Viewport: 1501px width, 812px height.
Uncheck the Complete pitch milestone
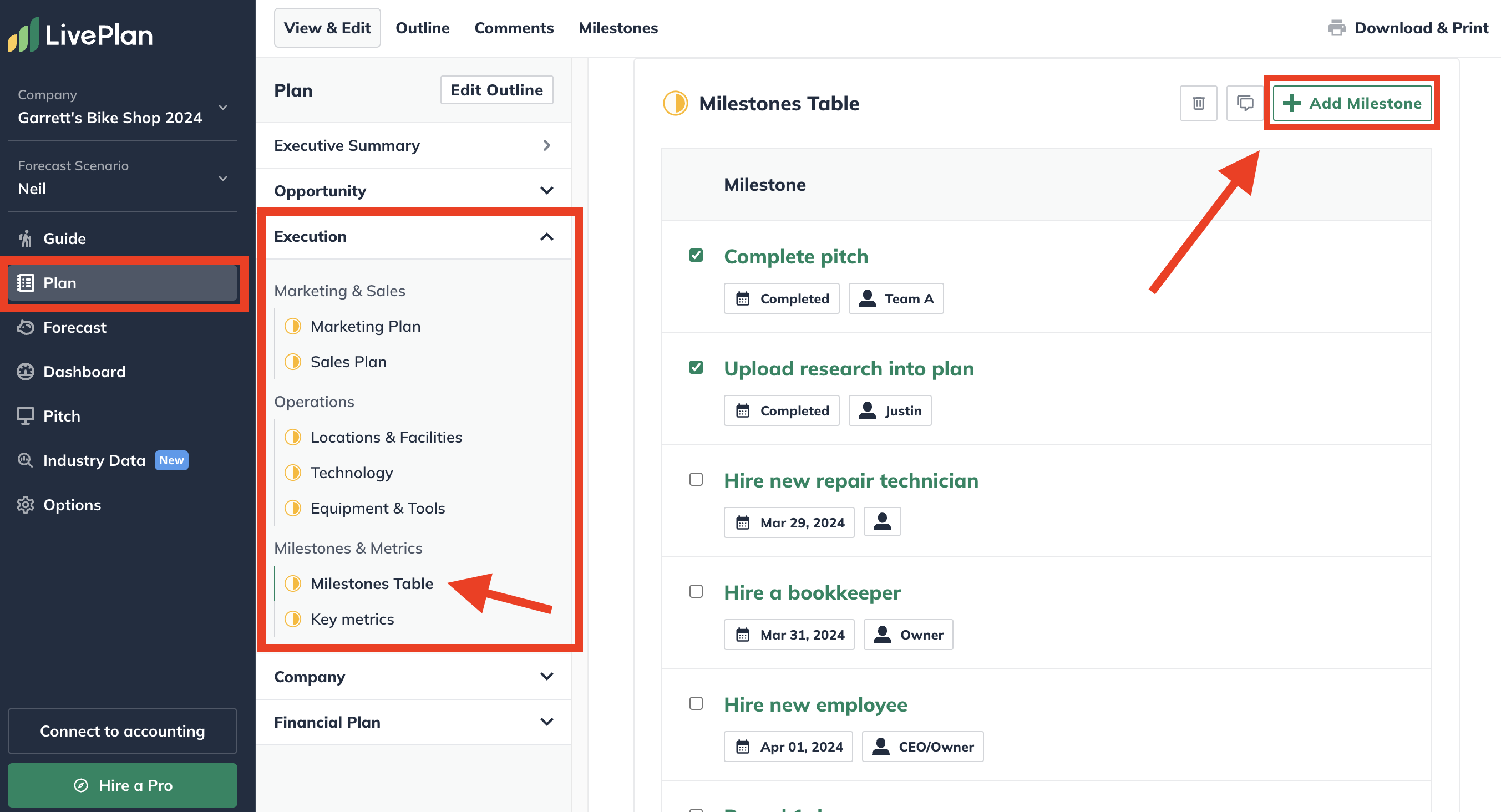tap(696, 255)
